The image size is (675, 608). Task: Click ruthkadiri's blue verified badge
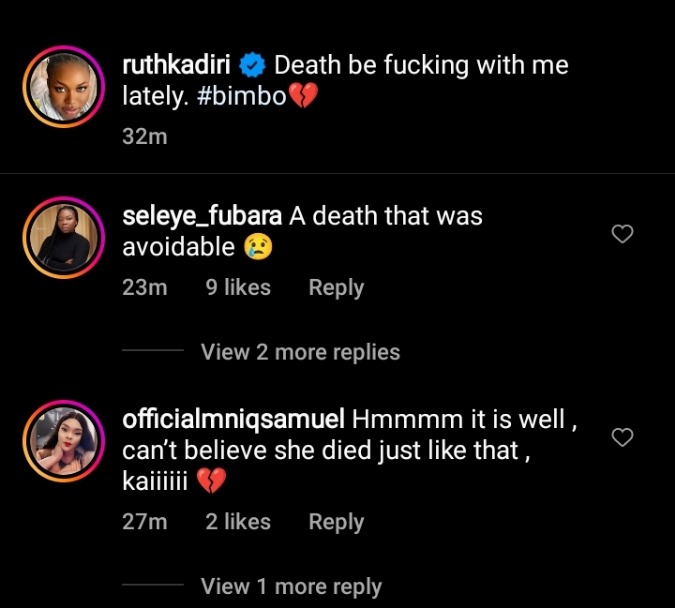(x=253, y=67)
